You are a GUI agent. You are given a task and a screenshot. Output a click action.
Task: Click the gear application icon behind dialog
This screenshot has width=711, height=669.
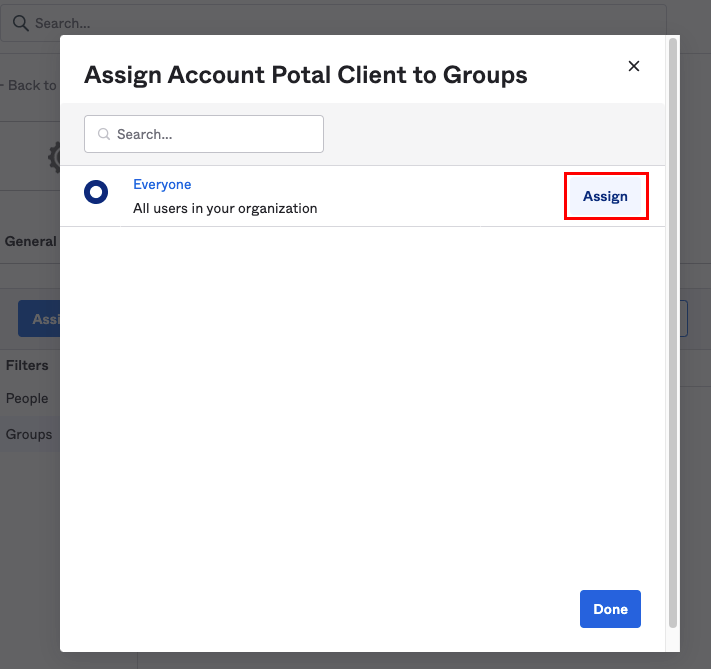pyautogui.click(x=54, y=156)
